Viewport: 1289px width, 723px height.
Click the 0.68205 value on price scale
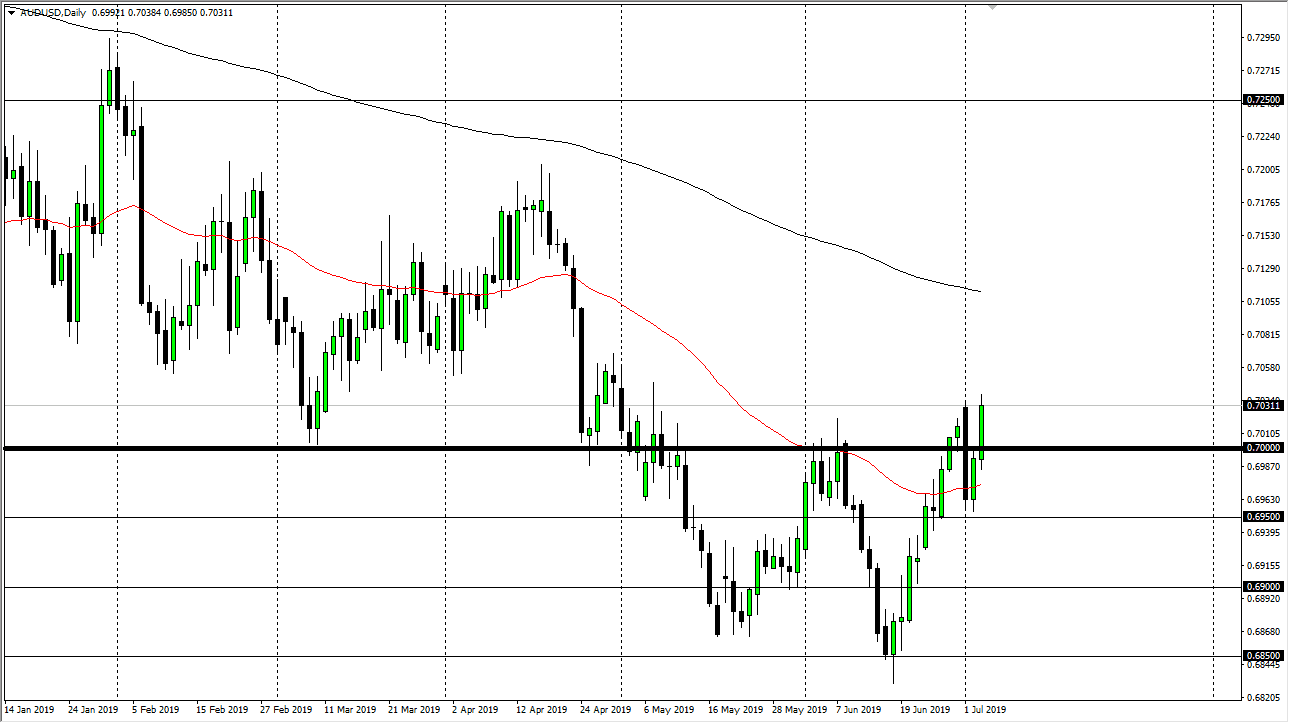tap(1263, 697)
